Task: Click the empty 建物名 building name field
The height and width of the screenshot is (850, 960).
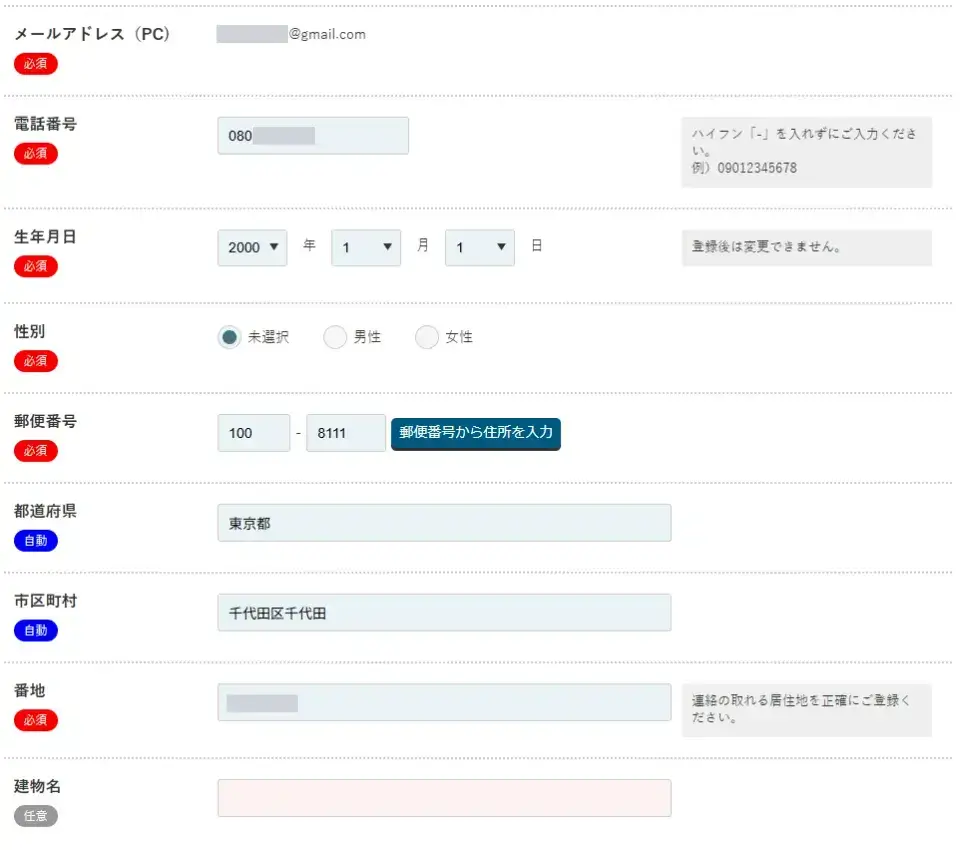Action: 444,797
